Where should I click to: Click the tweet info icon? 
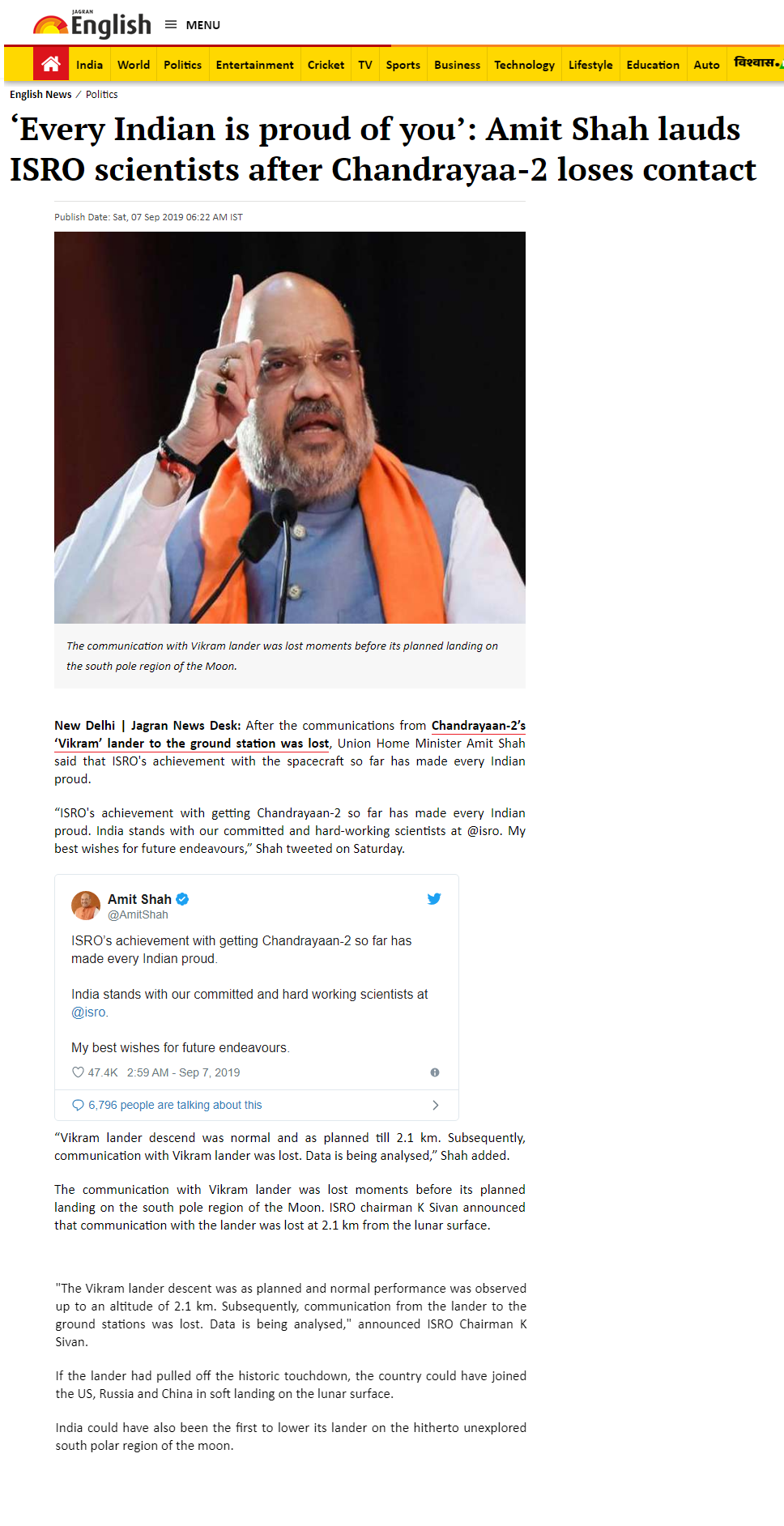tap(435, 1072)
